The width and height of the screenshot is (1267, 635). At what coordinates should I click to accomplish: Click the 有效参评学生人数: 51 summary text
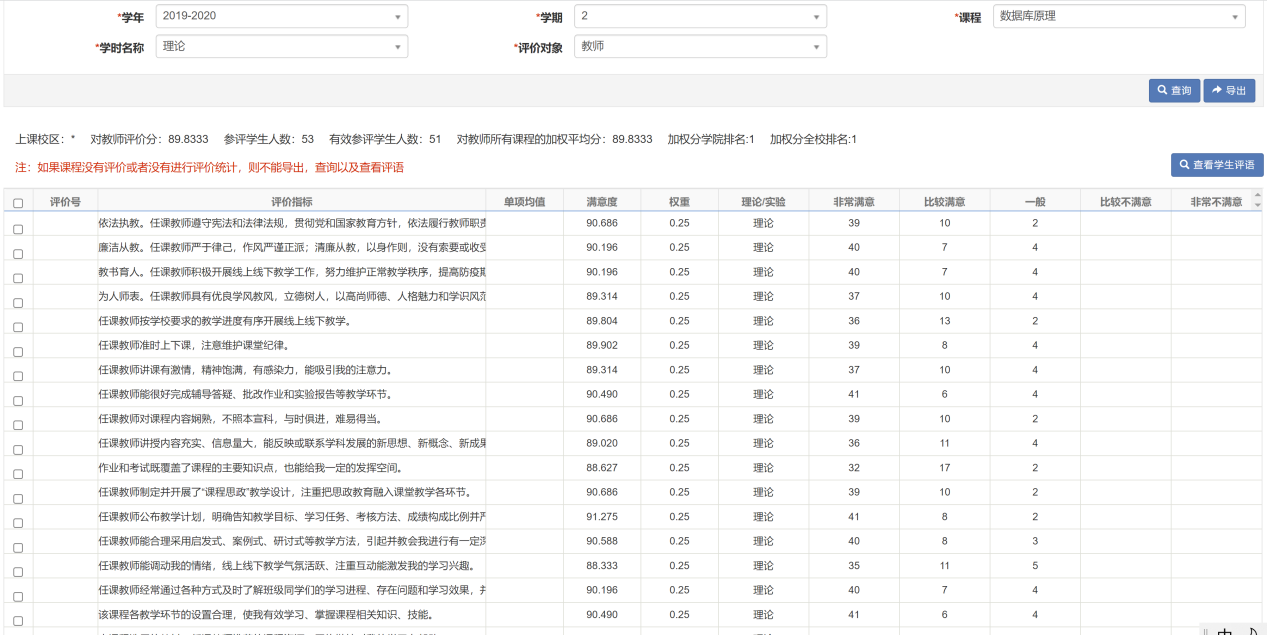coord(385,139)
